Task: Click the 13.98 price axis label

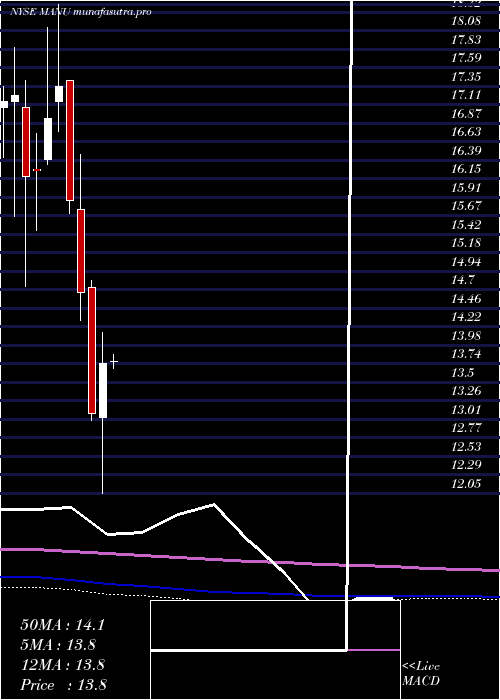Action: 466,335
